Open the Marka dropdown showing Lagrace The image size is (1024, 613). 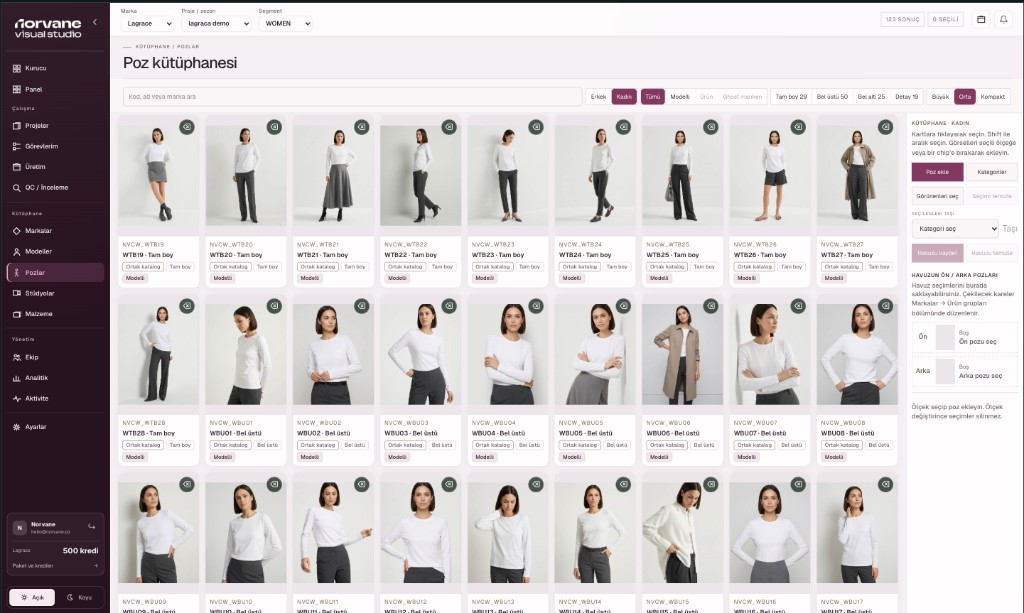148,24
